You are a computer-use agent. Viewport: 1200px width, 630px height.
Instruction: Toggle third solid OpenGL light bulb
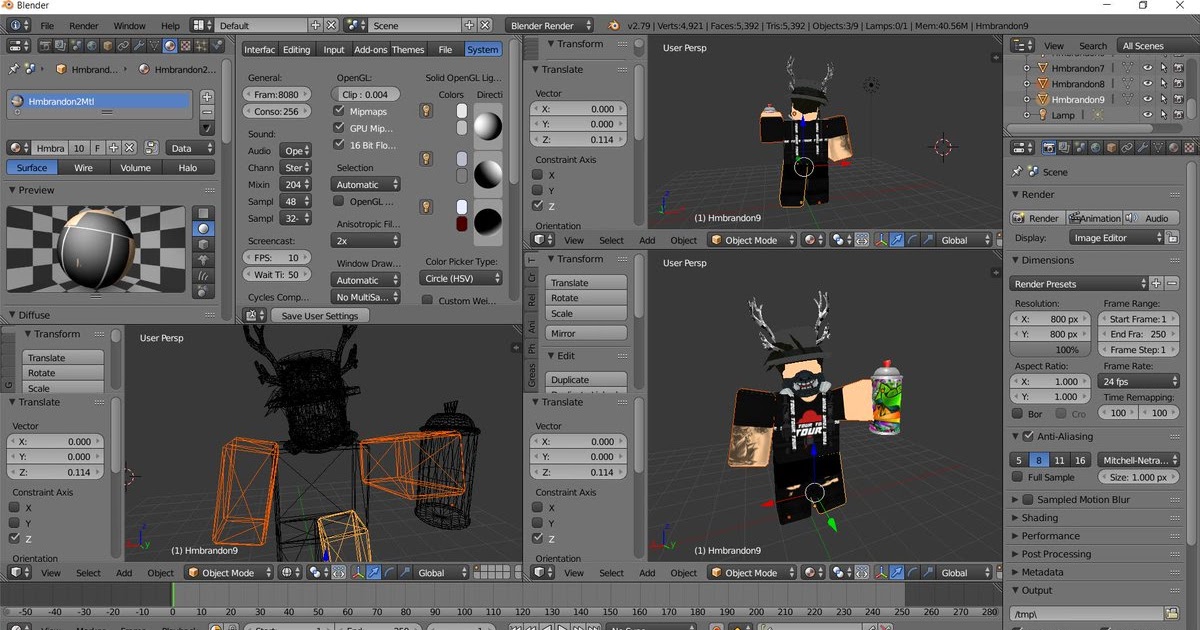(425, 207)
